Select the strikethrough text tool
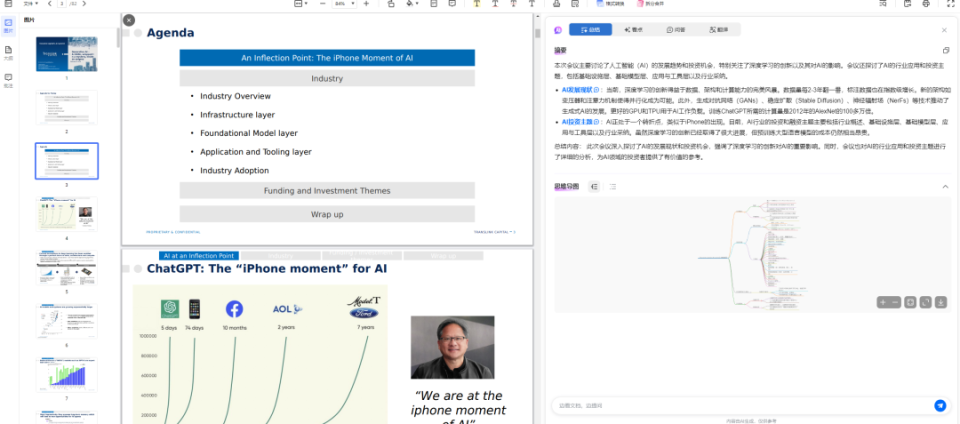The width and height of the screenshot is (960, 424). (x=514, y=4)
